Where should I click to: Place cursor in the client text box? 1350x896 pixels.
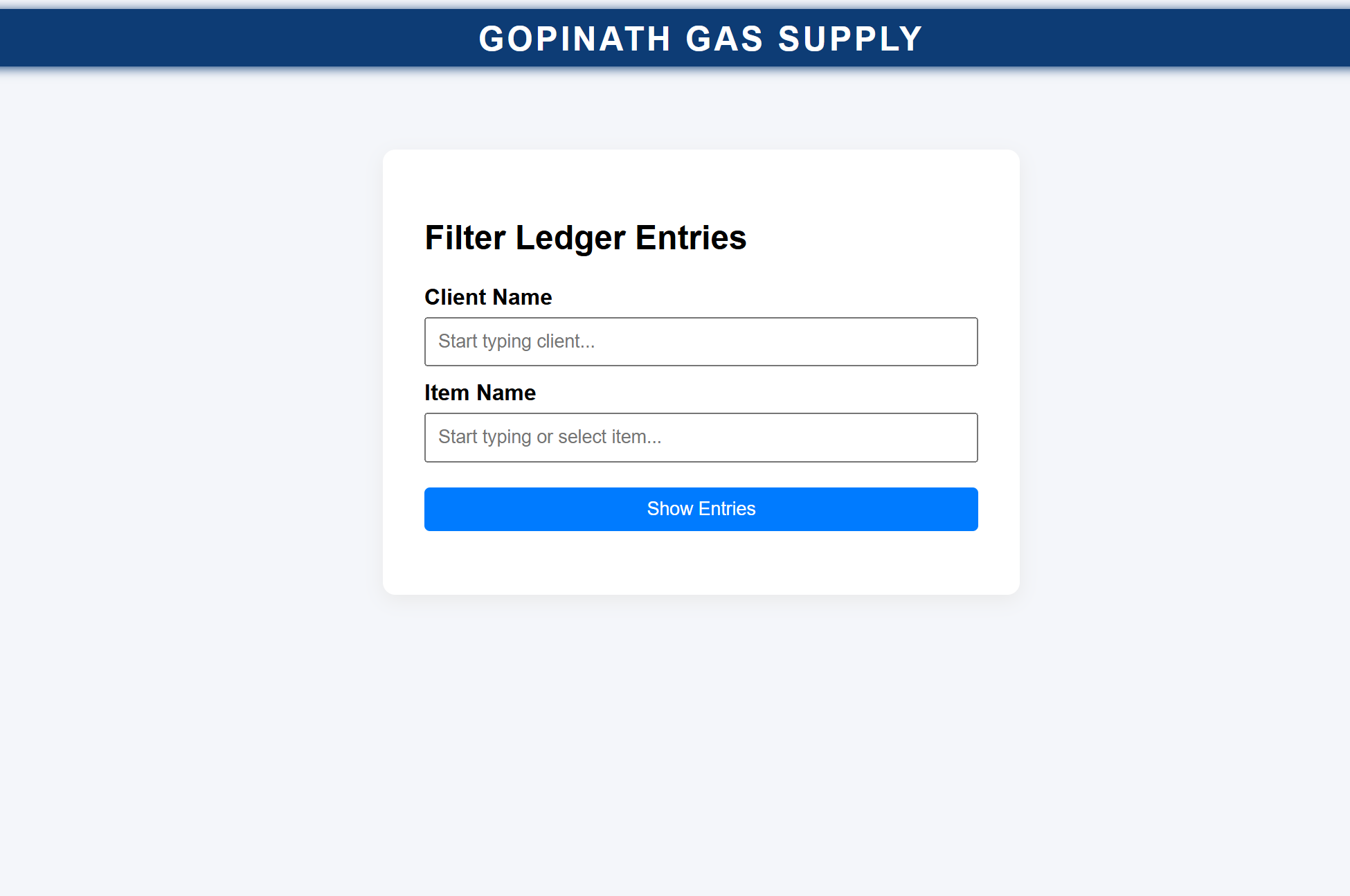pos(701,341)
